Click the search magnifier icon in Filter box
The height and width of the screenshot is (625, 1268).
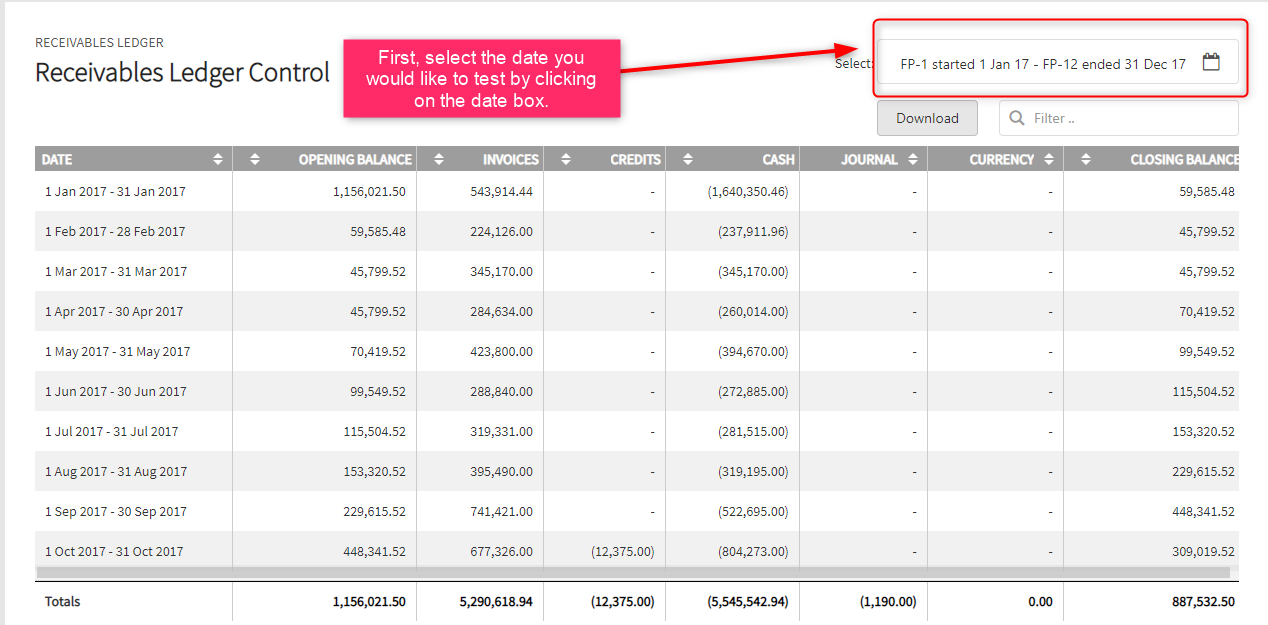(x=1017, y=118)
